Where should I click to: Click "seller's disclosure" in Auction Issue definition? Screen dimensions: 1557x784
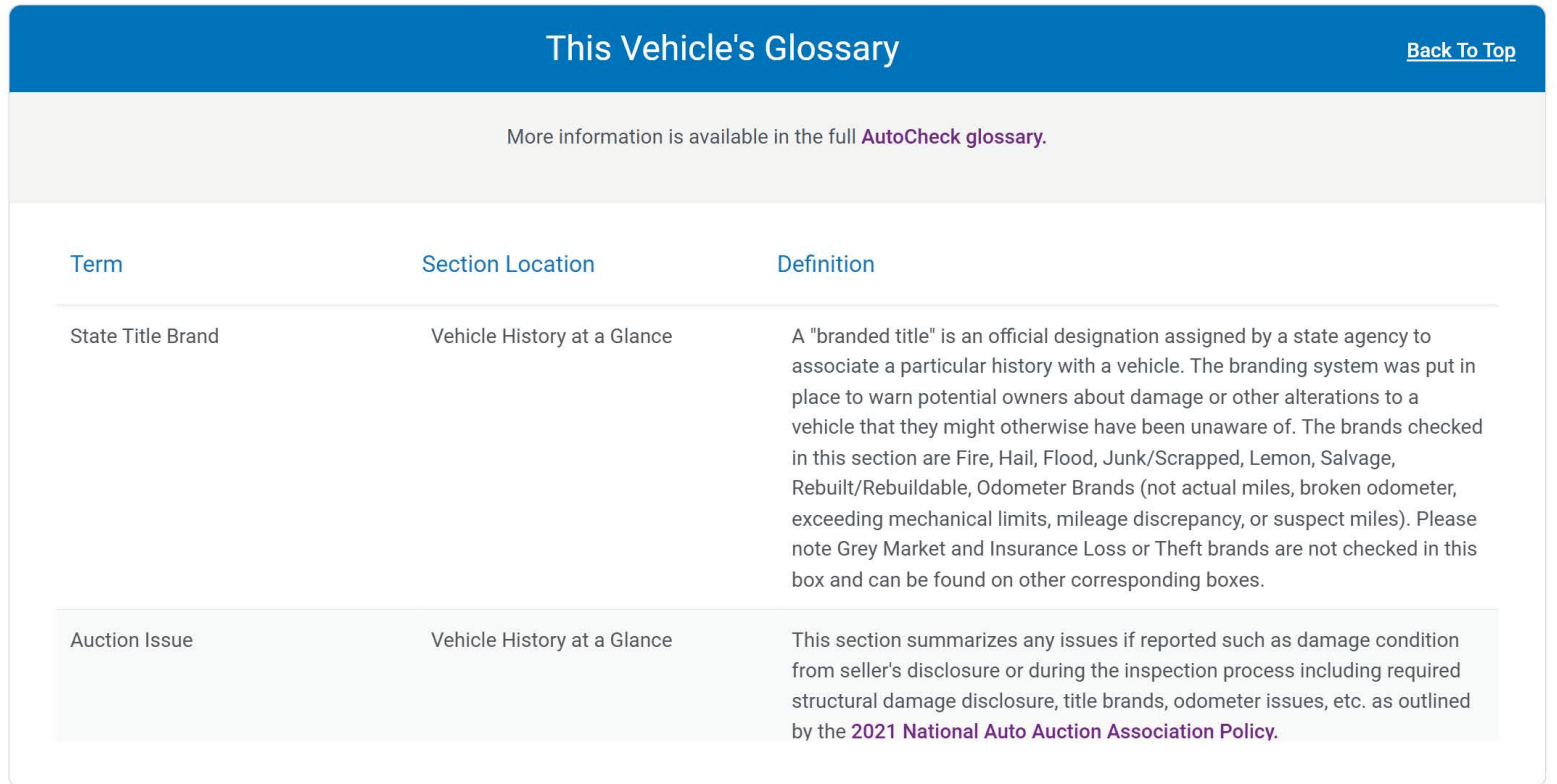coord(912,670)
